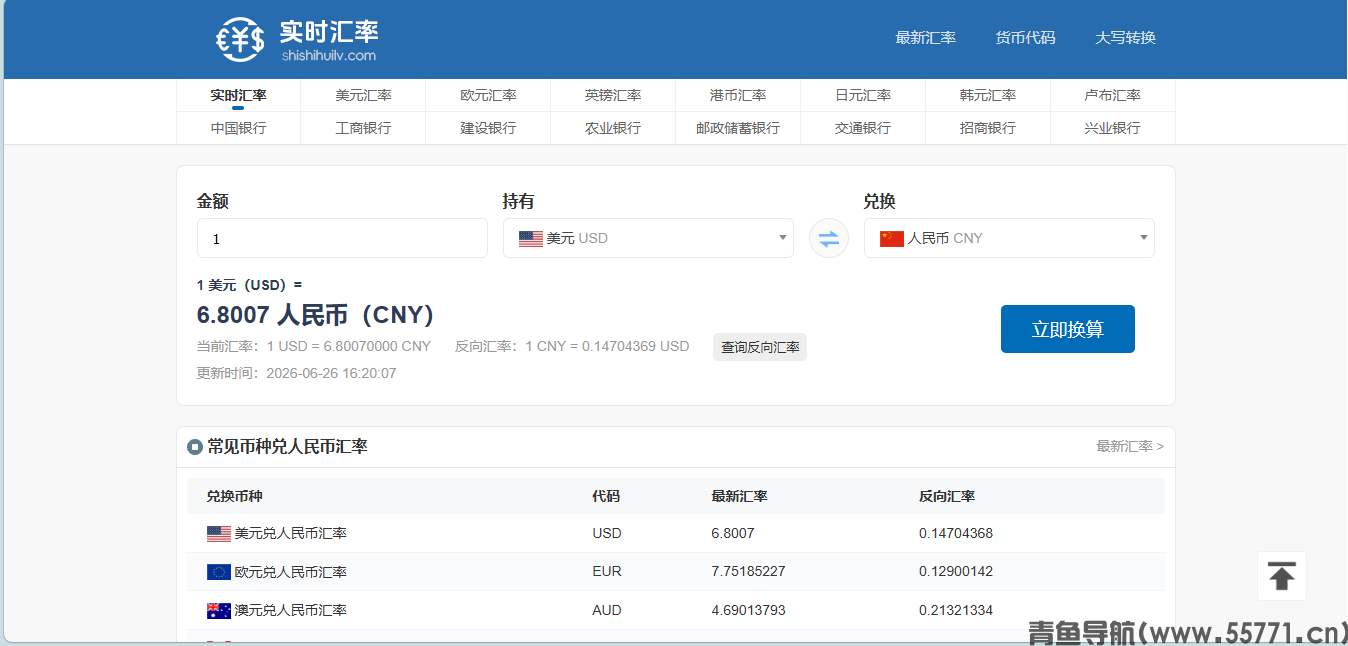
Task: Click the Australian flag in the 澳元 row
Action: point(219,610)
